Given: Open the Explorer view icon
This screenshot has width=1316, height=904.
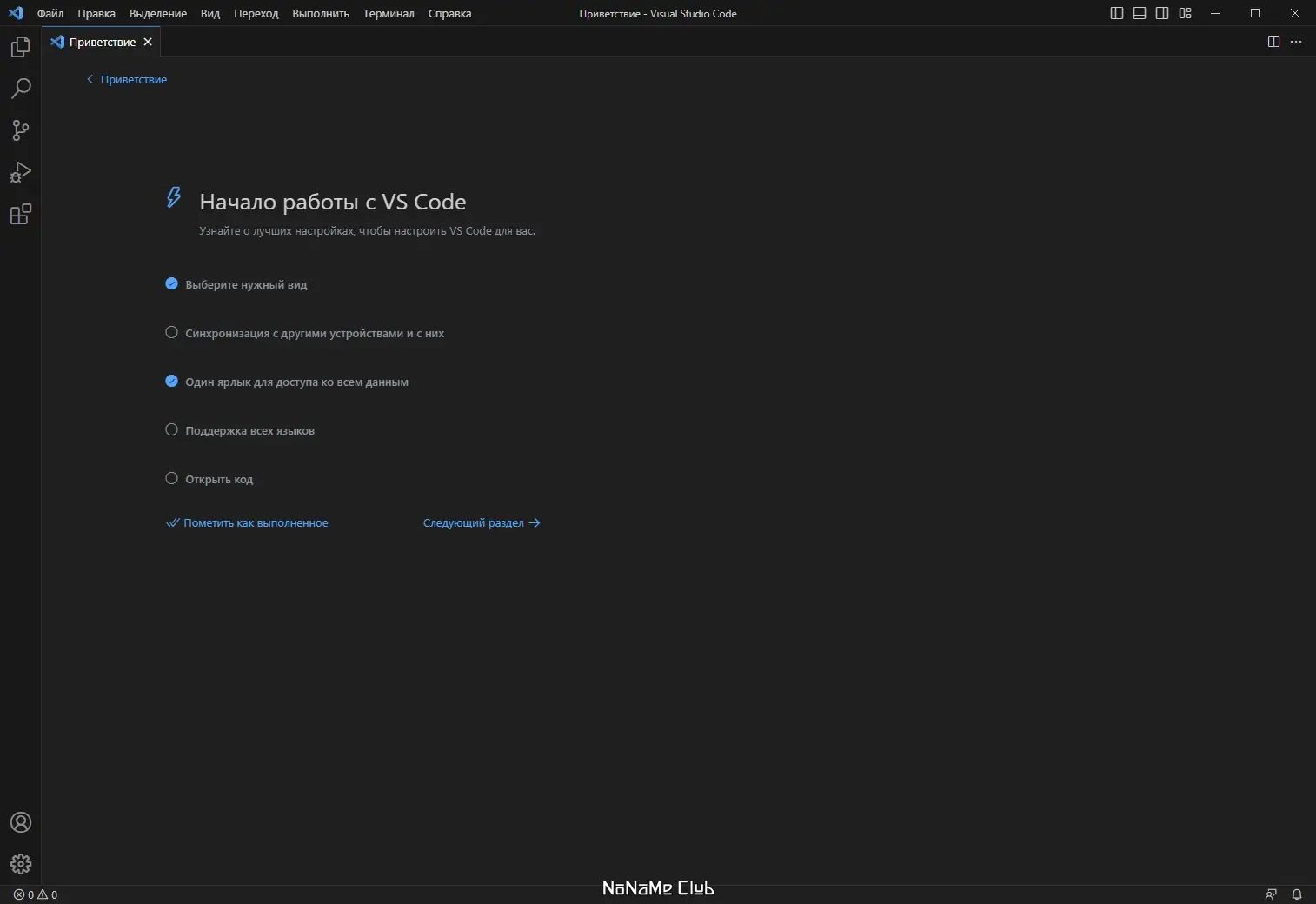Looking at the screenshot, I should click(x=20, y=47).
